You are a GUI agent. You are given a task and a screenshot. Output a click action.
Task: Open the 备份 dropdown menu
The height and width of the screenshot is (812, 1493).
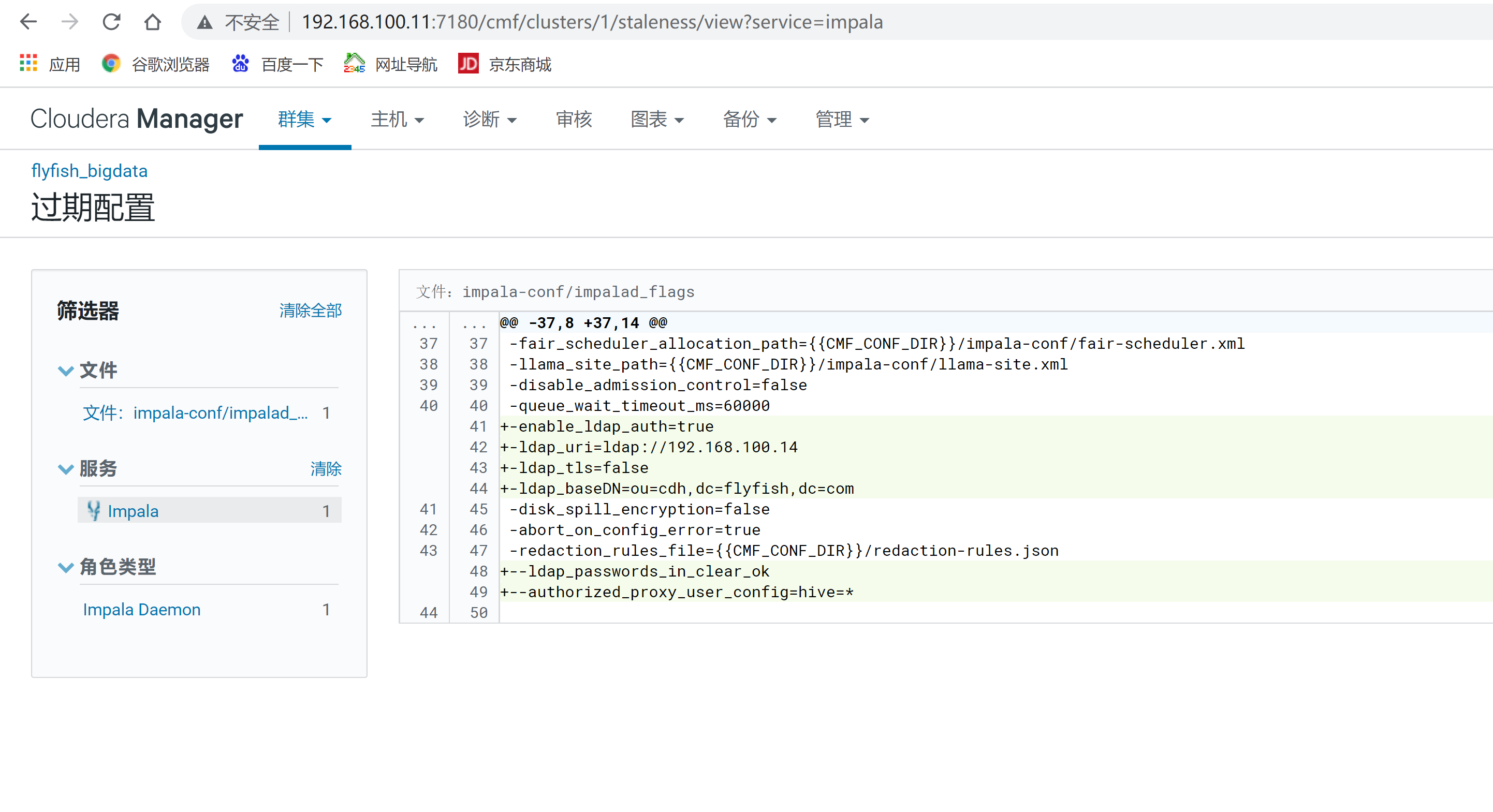pyautogui.click(x=750, y=120)
